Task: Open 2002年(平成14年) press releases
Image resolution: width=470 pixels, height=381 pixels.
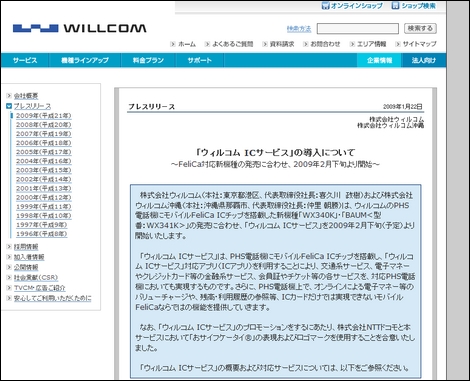Action: (44, 179)
